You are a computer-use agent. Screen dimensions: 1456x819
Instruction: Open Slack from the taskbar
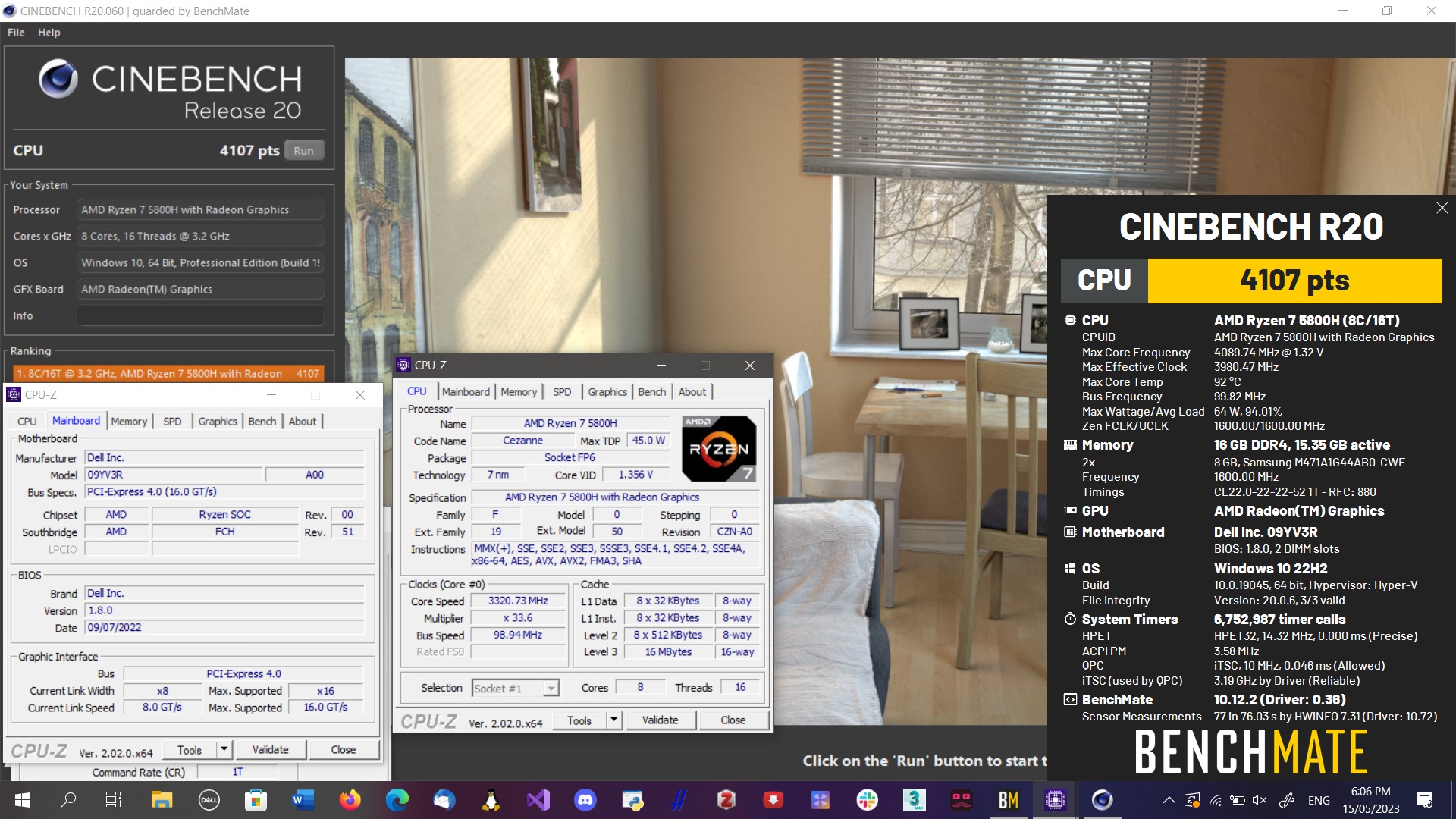(x=867, y=800)
